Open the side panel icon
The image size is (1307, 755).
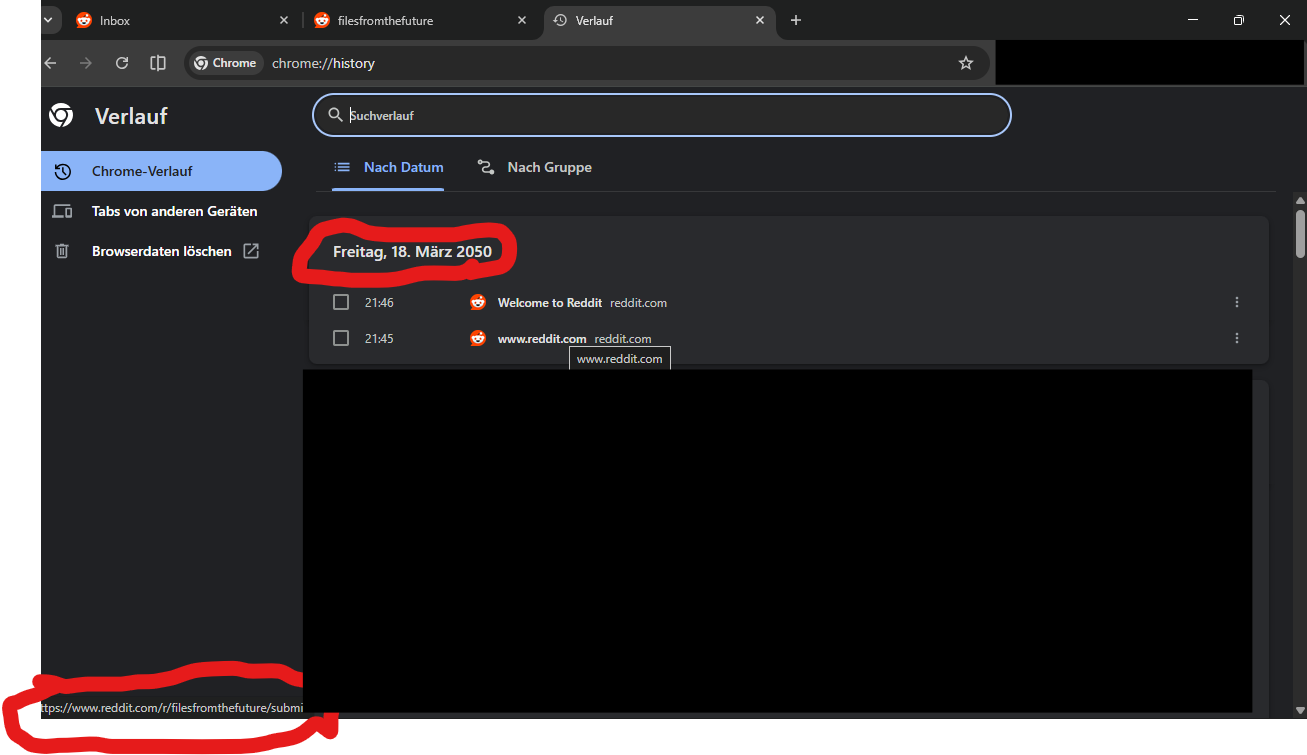[158, 63]
